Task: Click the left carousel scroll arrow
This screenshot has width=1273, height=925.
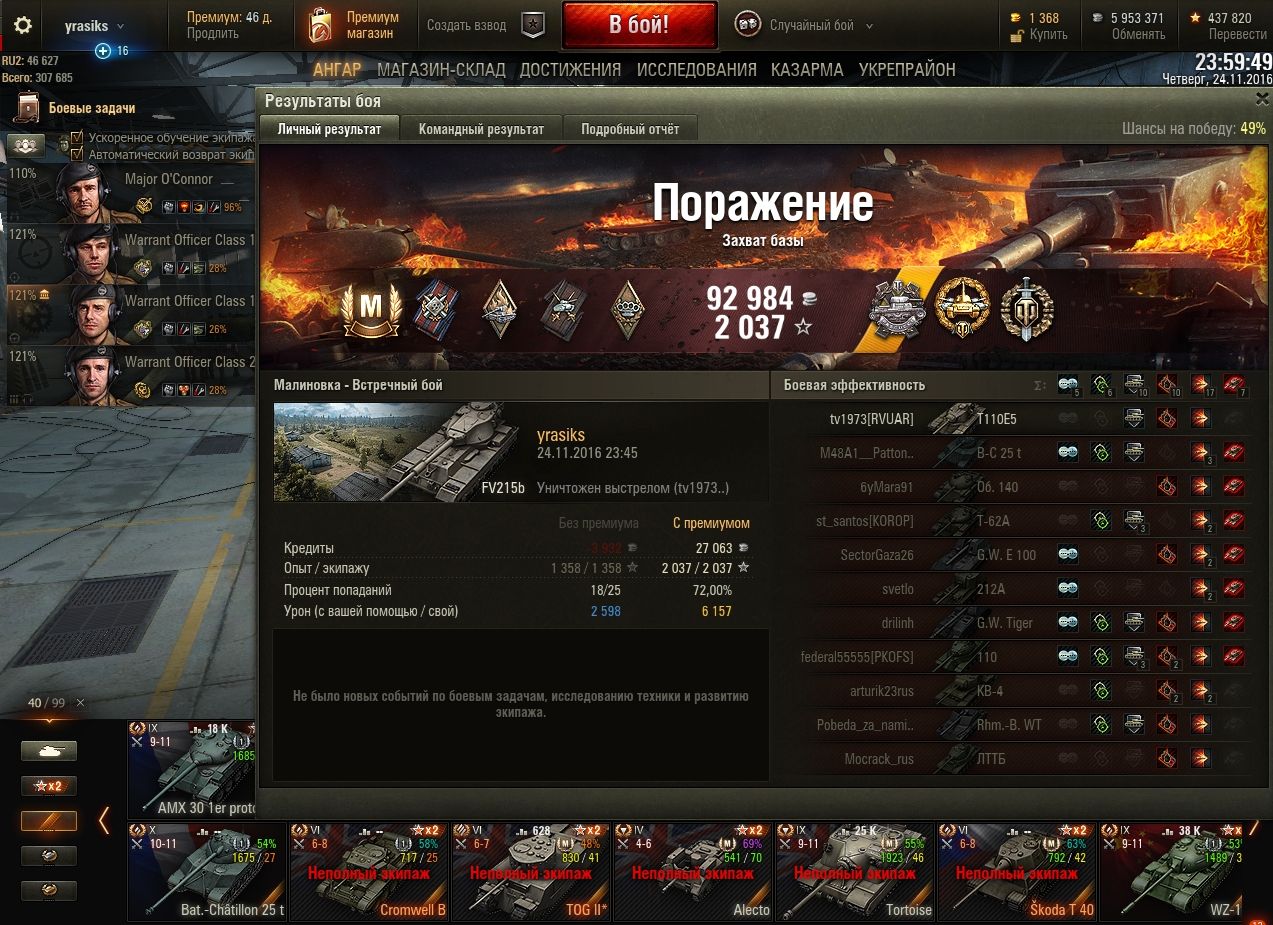Action: (x=104, y=820)
